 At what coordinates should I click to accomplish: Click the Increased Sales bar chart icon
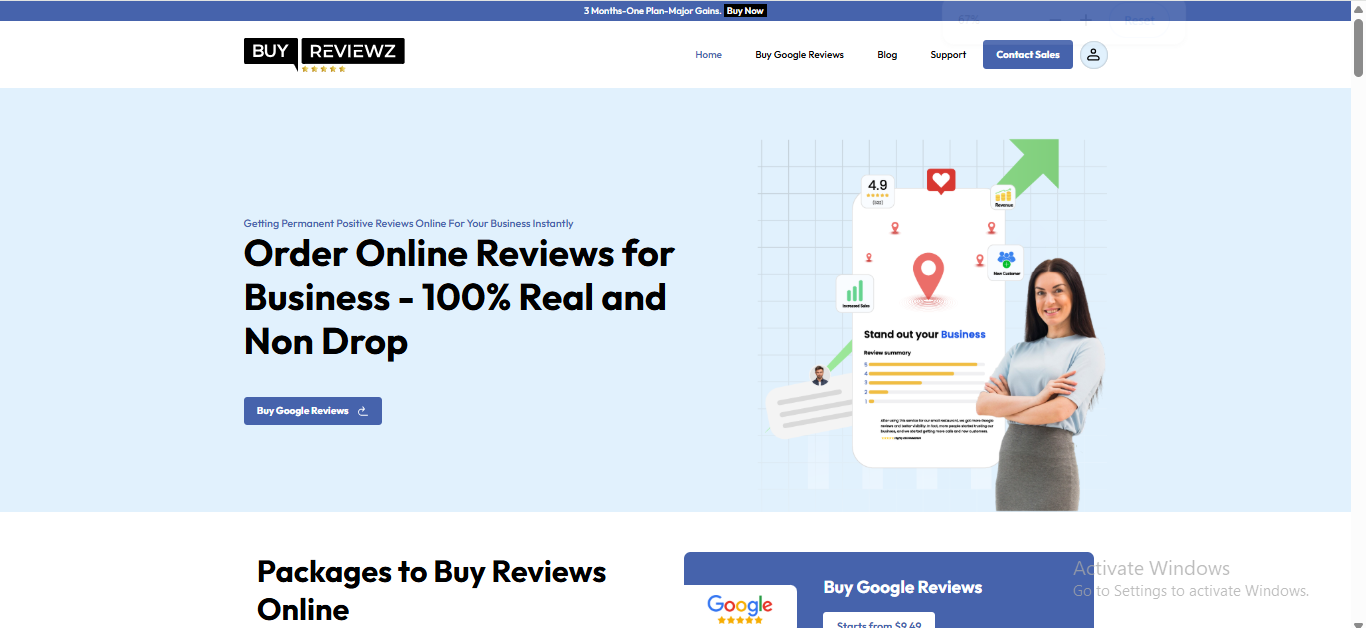(855, 294)
